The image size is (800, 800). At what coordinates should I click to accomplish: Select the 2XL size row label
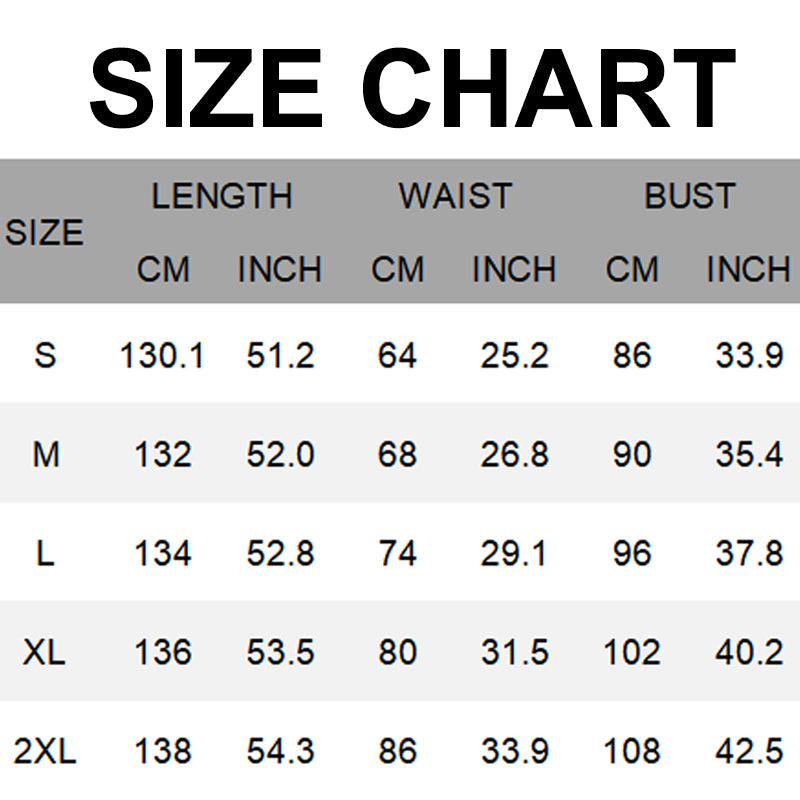pyautogui.click(x=45, y=751)
